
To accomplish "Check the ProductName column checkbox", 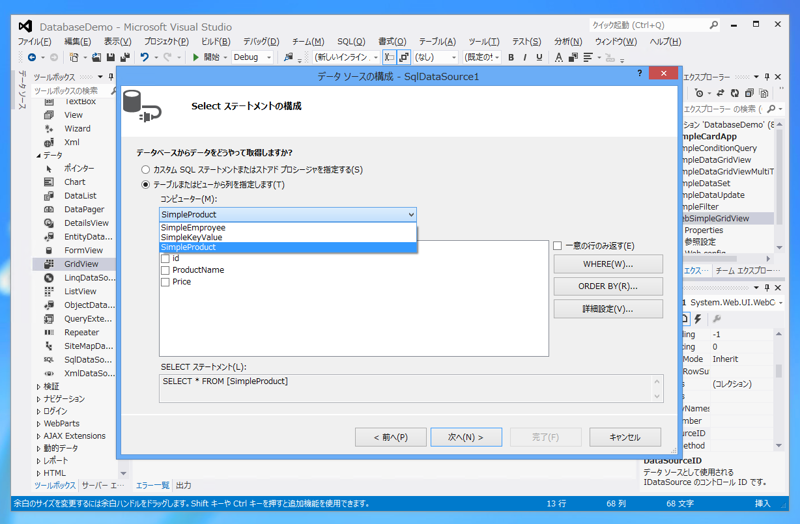I will [165, 270].
